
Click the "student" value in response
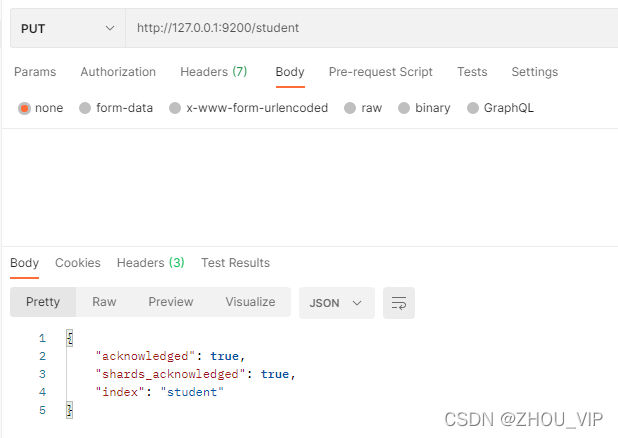pyautogui.click(x=192, y=392)
